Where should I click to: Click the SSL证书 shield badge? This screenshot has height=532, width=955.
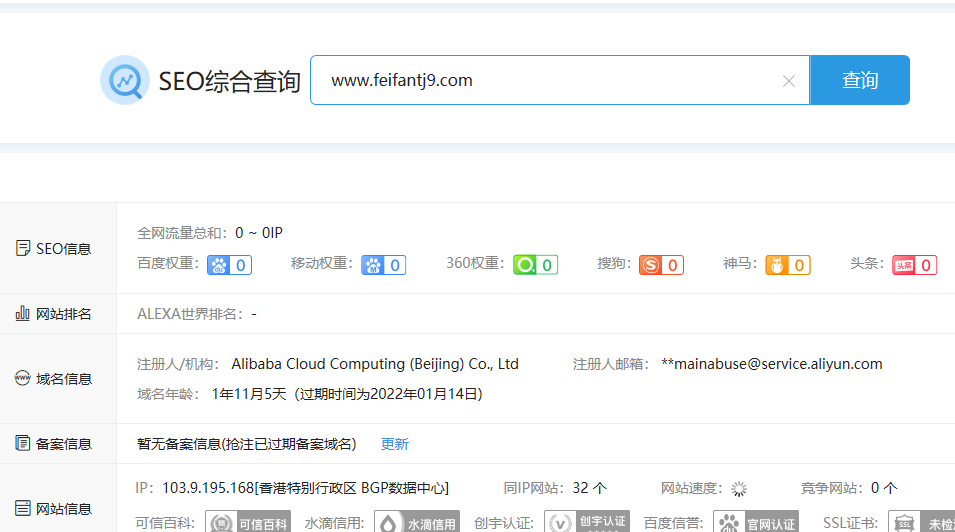pyautogui.click(x=922, y=523)
